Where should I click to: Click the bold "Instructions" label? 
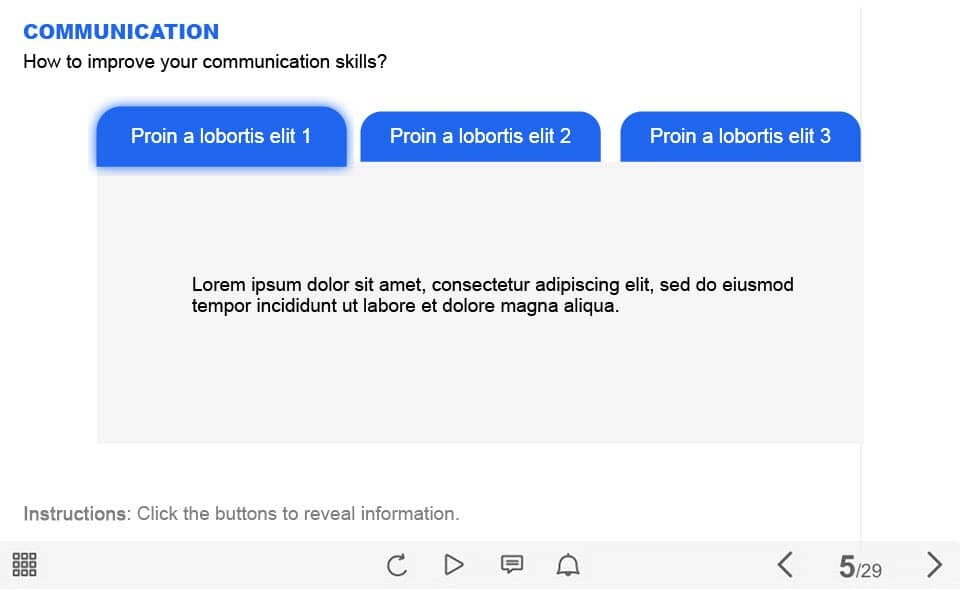coord(75,514)
